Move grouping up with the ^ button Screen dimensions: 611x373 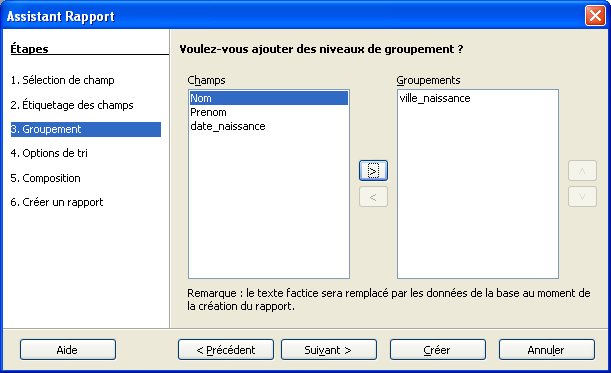click(582, 171)
